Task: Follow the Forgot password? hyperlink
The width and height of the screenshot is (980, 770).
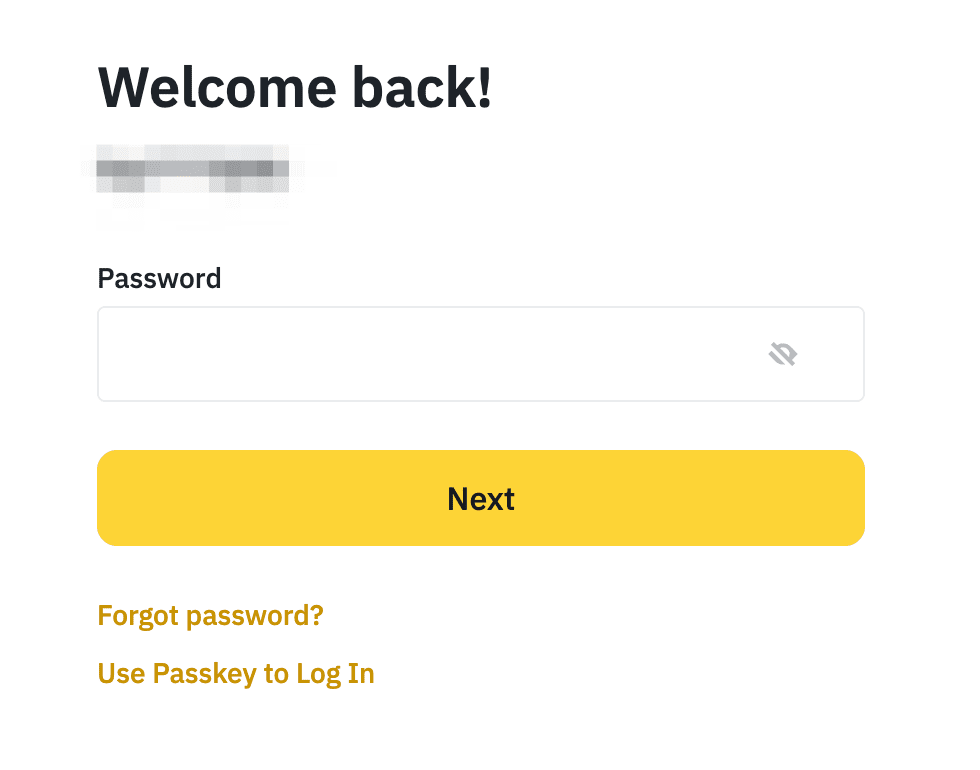Action: point(210,615)
